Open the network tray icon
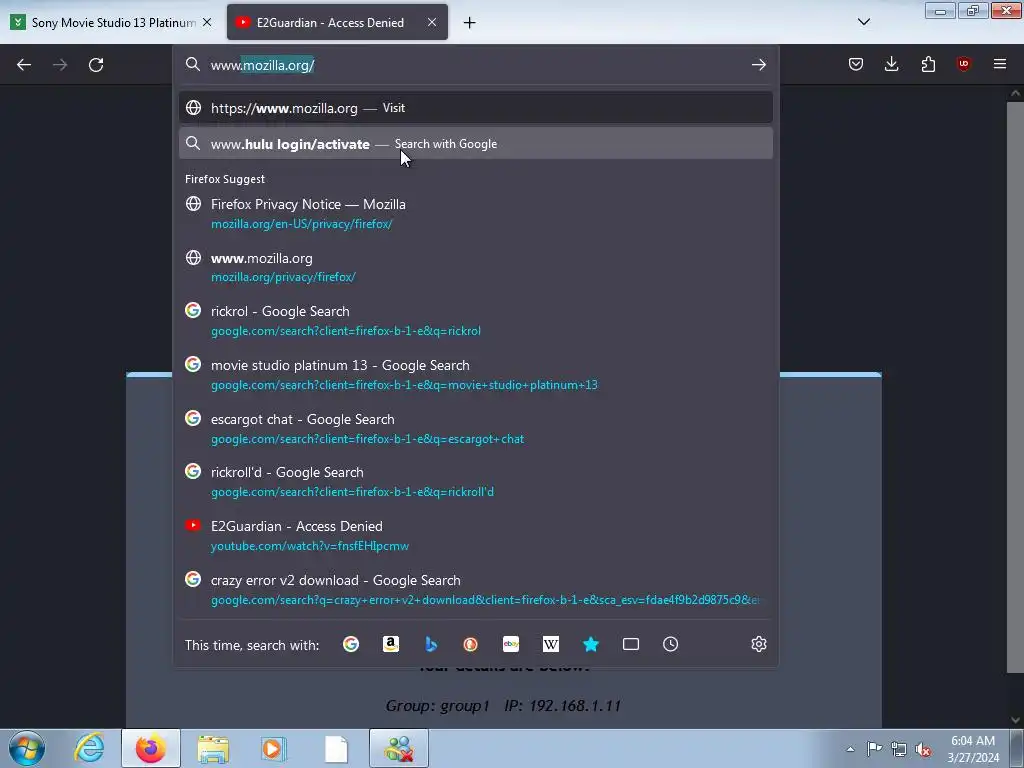Screen dimensions: 1024x768 coord(899,749)
